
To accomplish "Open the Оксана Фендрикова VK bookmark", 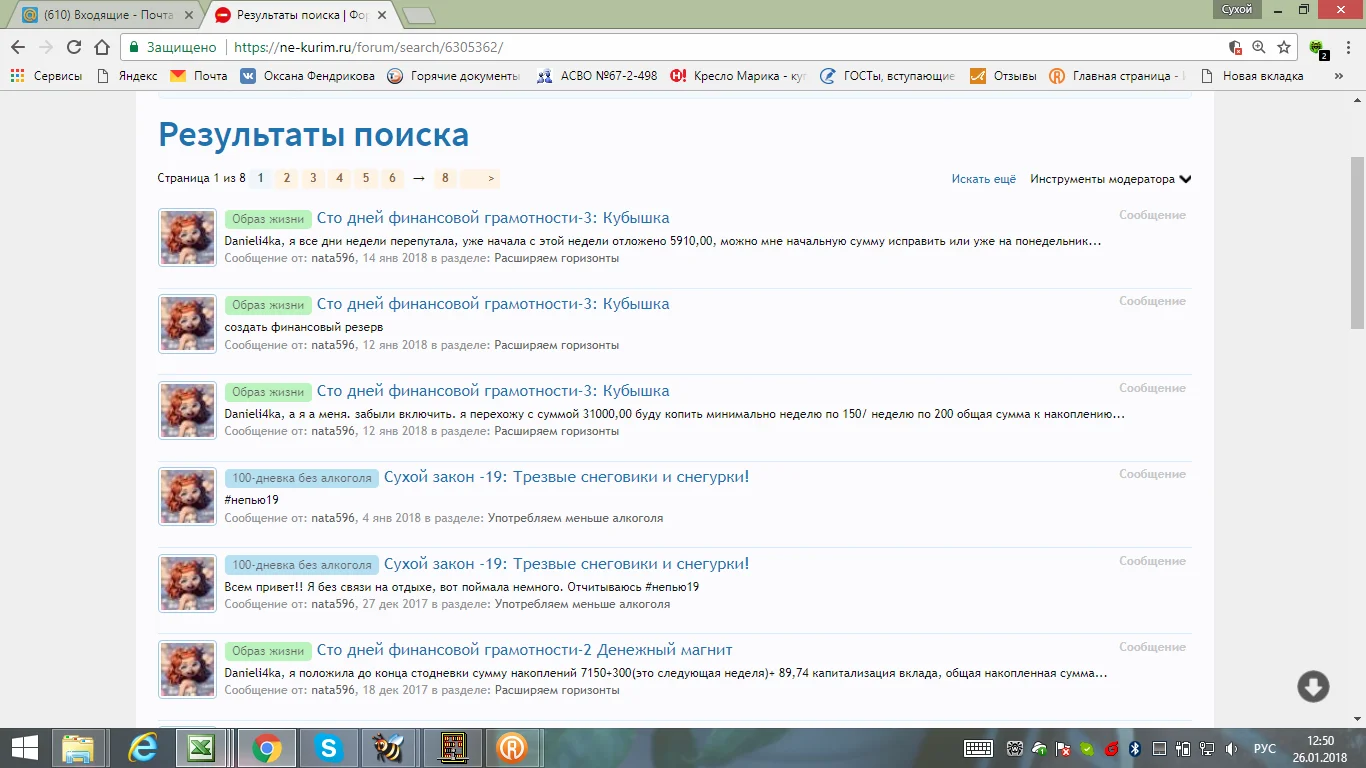I will [x=308, y=76].
